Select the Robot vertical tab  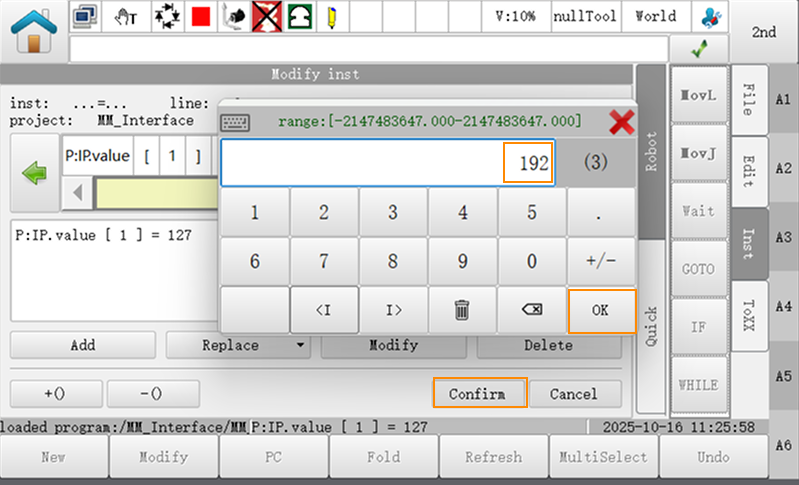tap(651, 152)
